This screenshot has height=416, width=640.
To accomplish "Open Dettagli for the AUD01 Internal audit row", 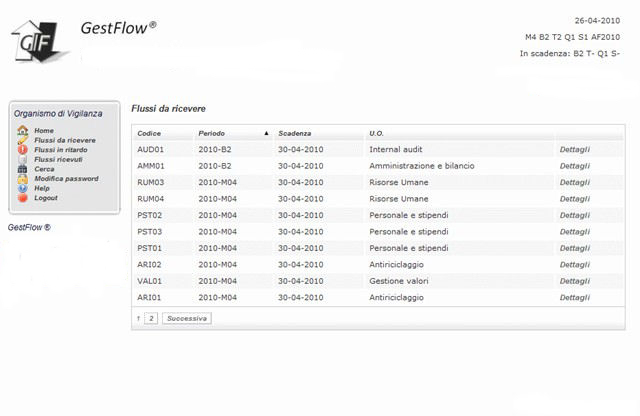I will (575, 150).
